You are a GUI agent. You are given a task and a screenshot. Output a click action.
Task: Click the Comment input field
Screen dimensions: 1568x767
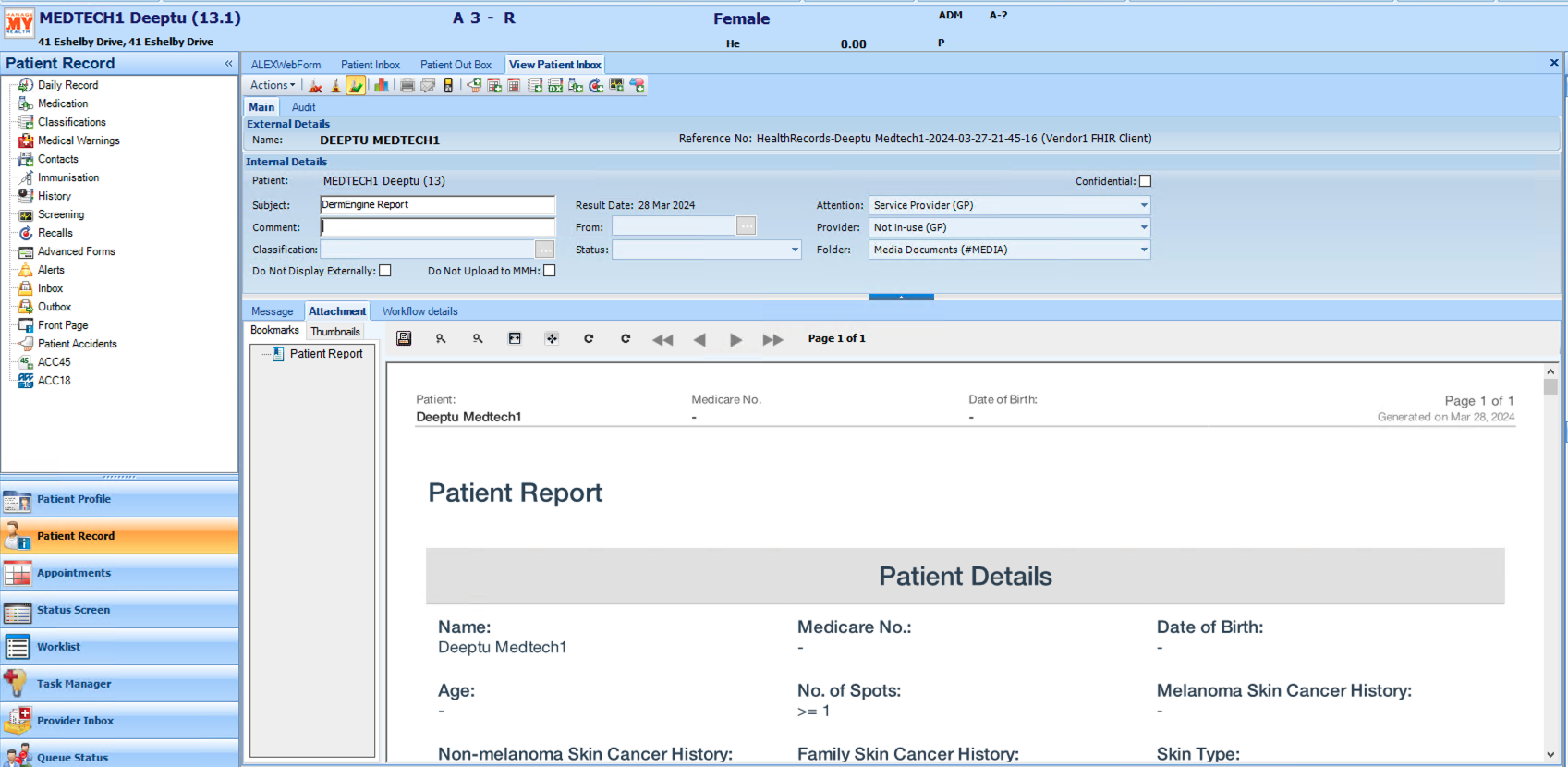point(437,227)
